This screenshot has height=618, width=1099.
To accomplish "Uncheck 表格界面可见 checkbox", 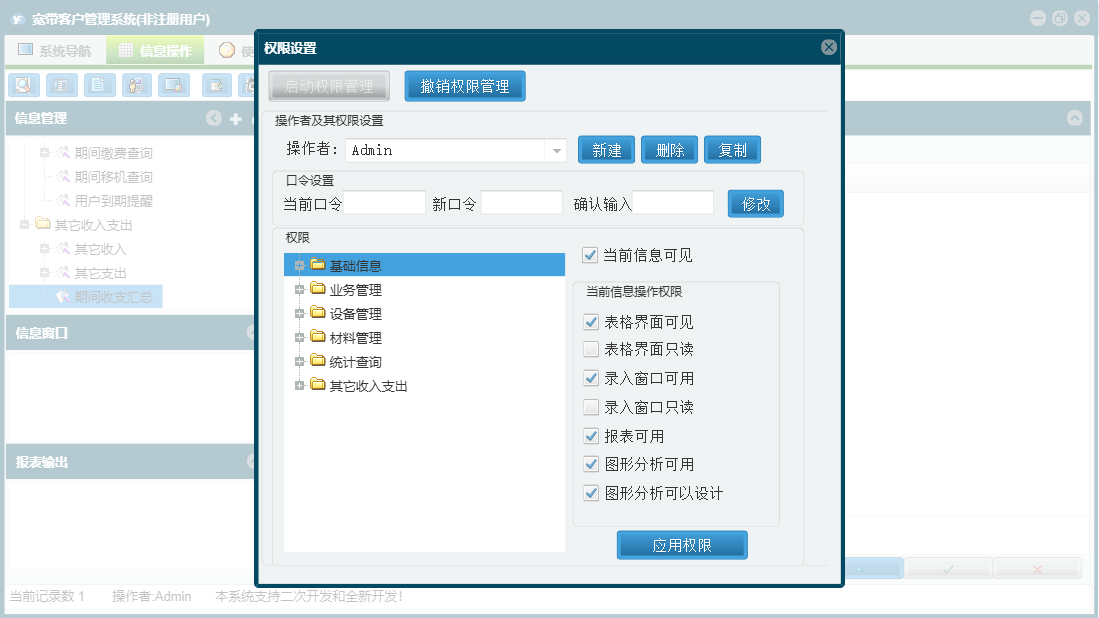I will tap(591, 322).
